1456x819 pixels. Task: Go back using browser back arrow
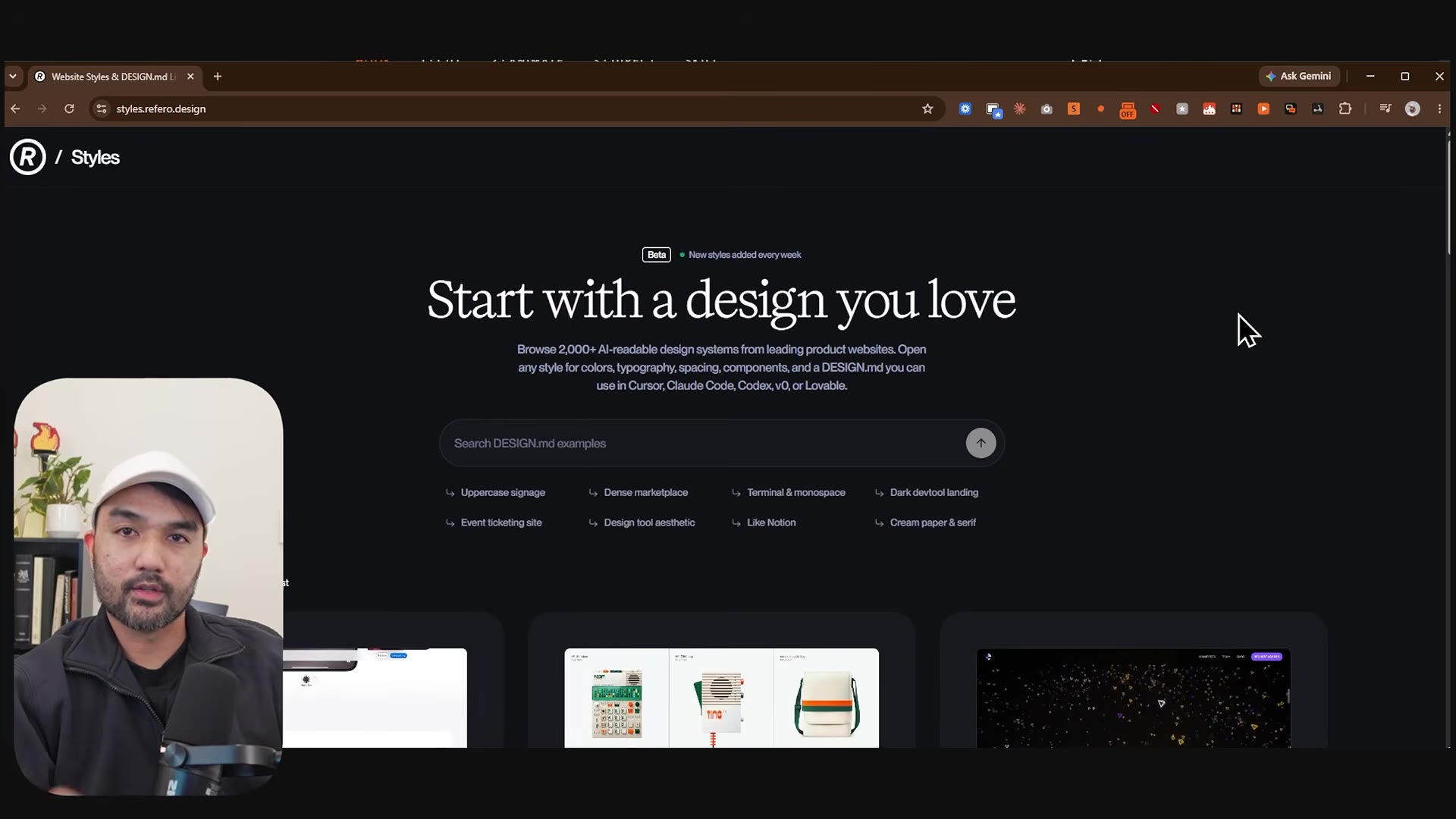15,108
